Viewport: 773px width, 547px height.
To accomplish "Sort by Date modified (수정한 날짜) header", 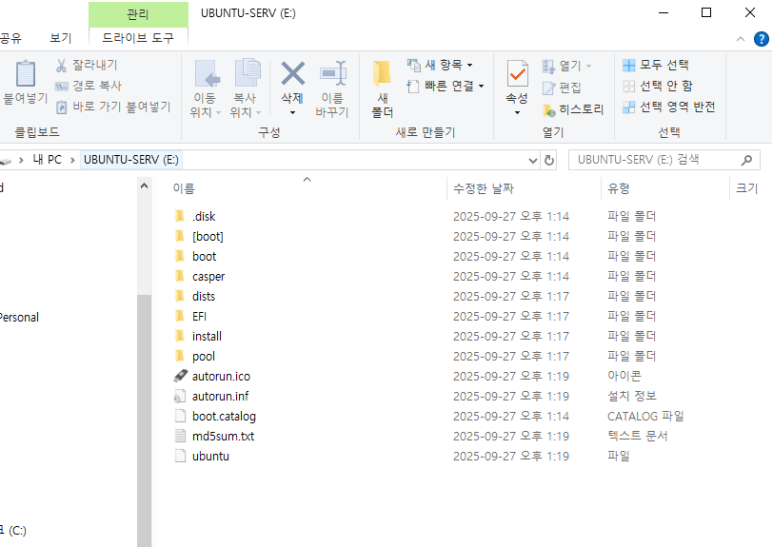I will [483, 188].
